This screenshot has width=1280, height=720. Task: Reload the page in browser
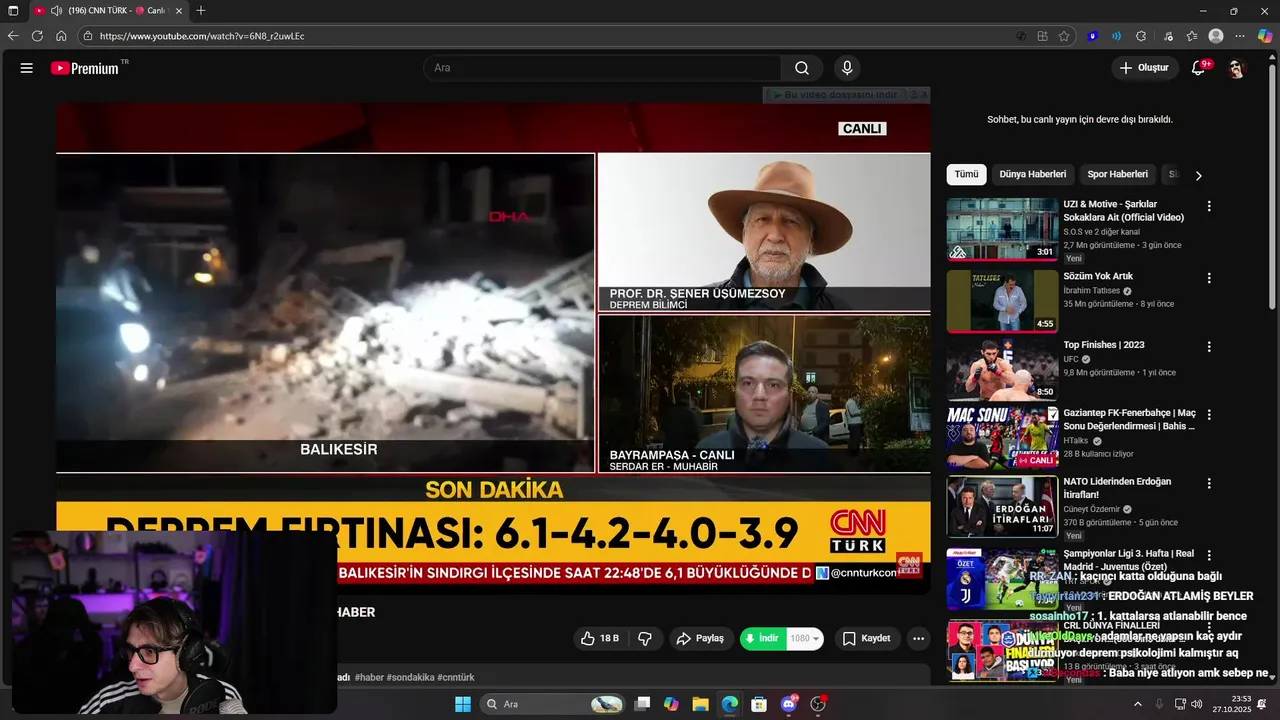tap(37, 36)
